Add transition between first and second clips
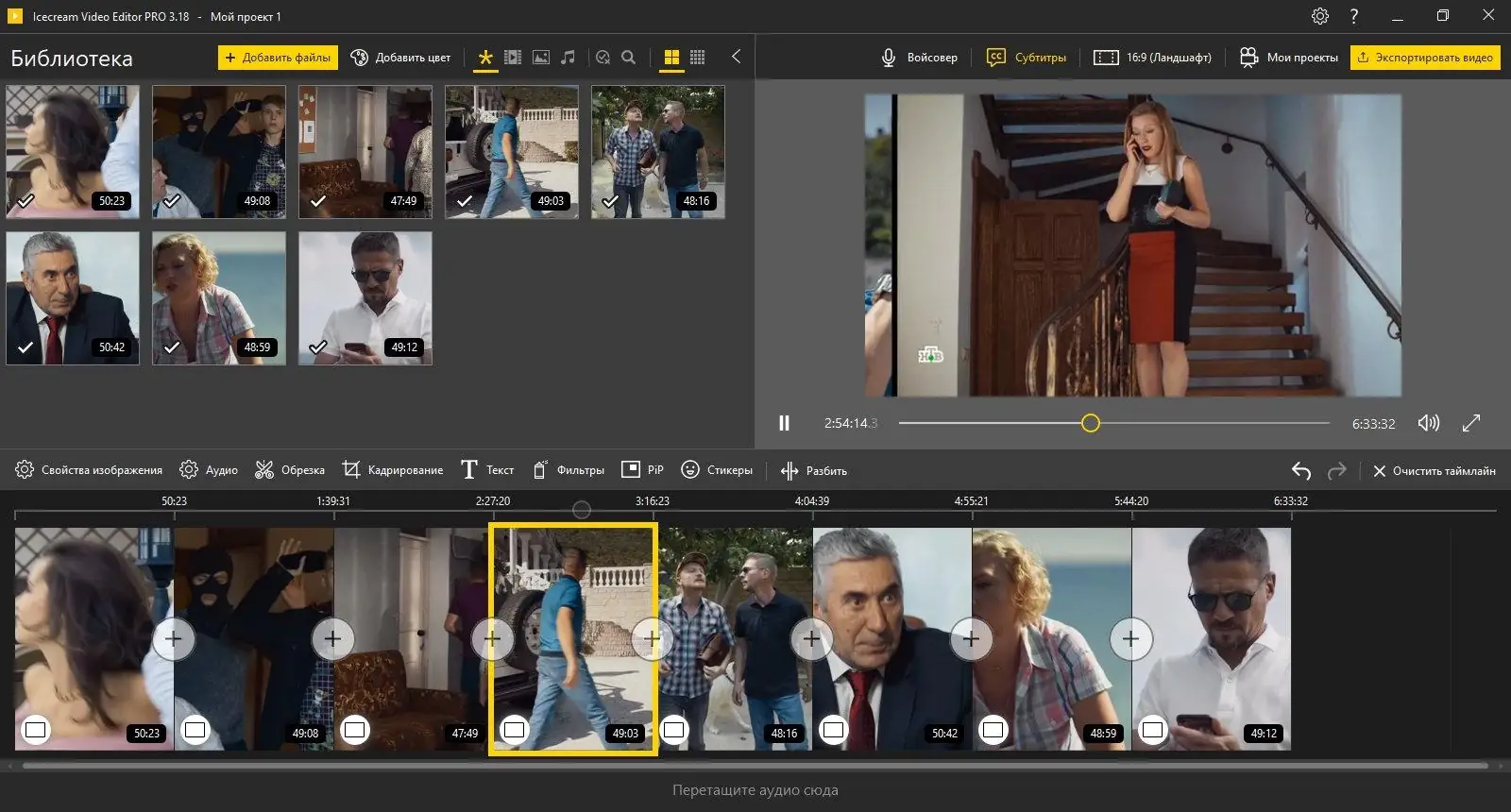 click(174, 639)
